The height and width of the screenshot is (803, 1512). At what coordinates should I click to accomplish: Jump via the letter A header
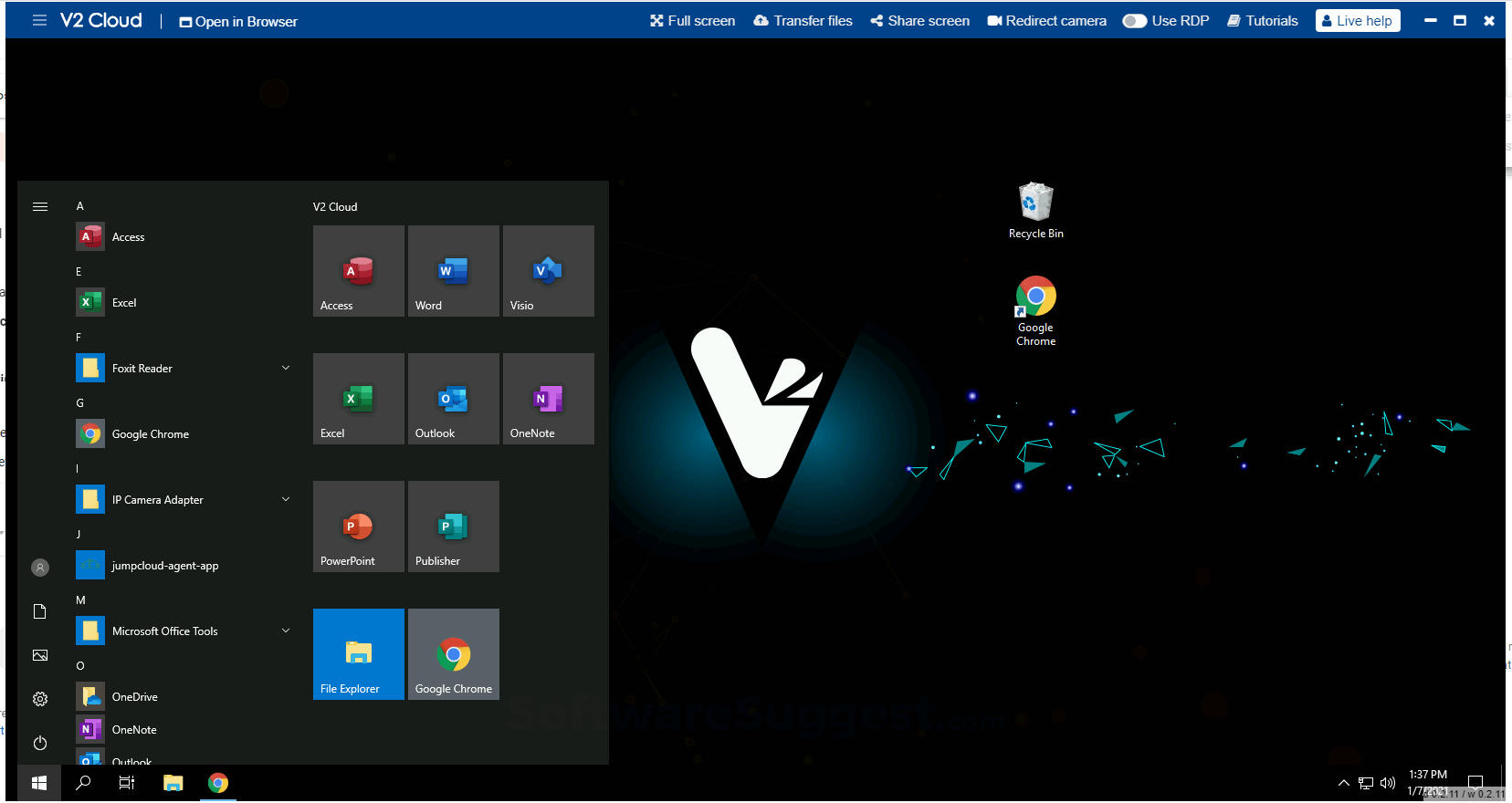[x=80, y=206]
